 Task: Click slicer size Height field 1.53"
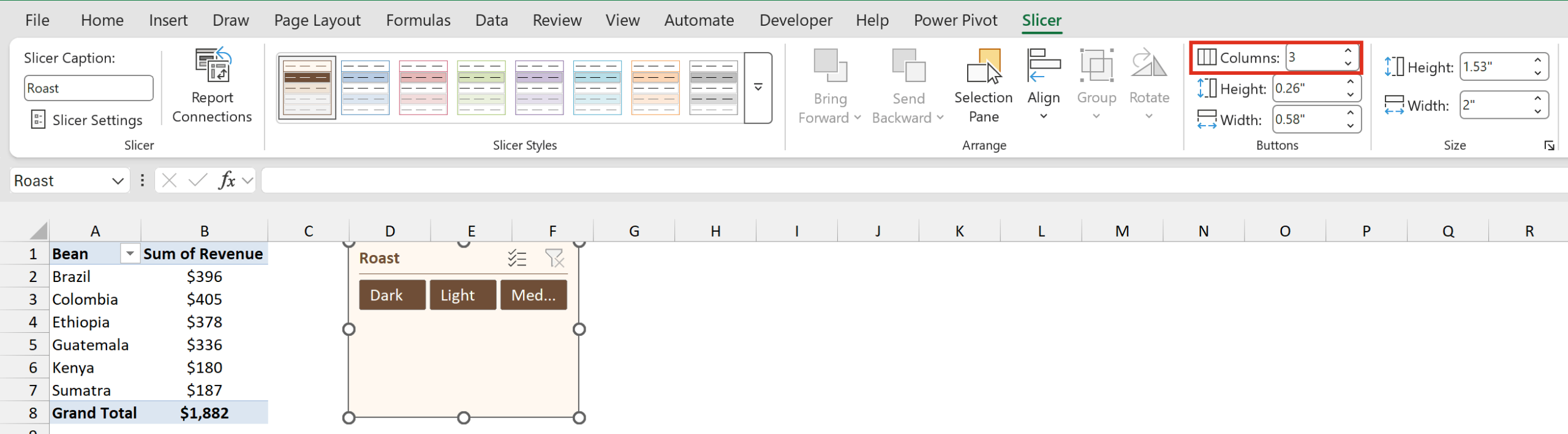(1496, 66)
